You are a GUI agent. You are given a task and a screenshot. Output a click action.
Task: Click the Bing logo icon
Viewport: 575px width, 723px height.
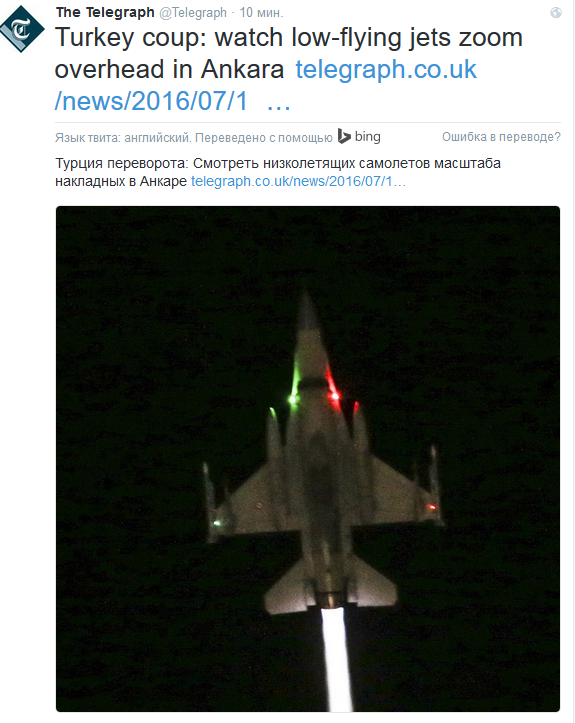(x=344, y=136)
